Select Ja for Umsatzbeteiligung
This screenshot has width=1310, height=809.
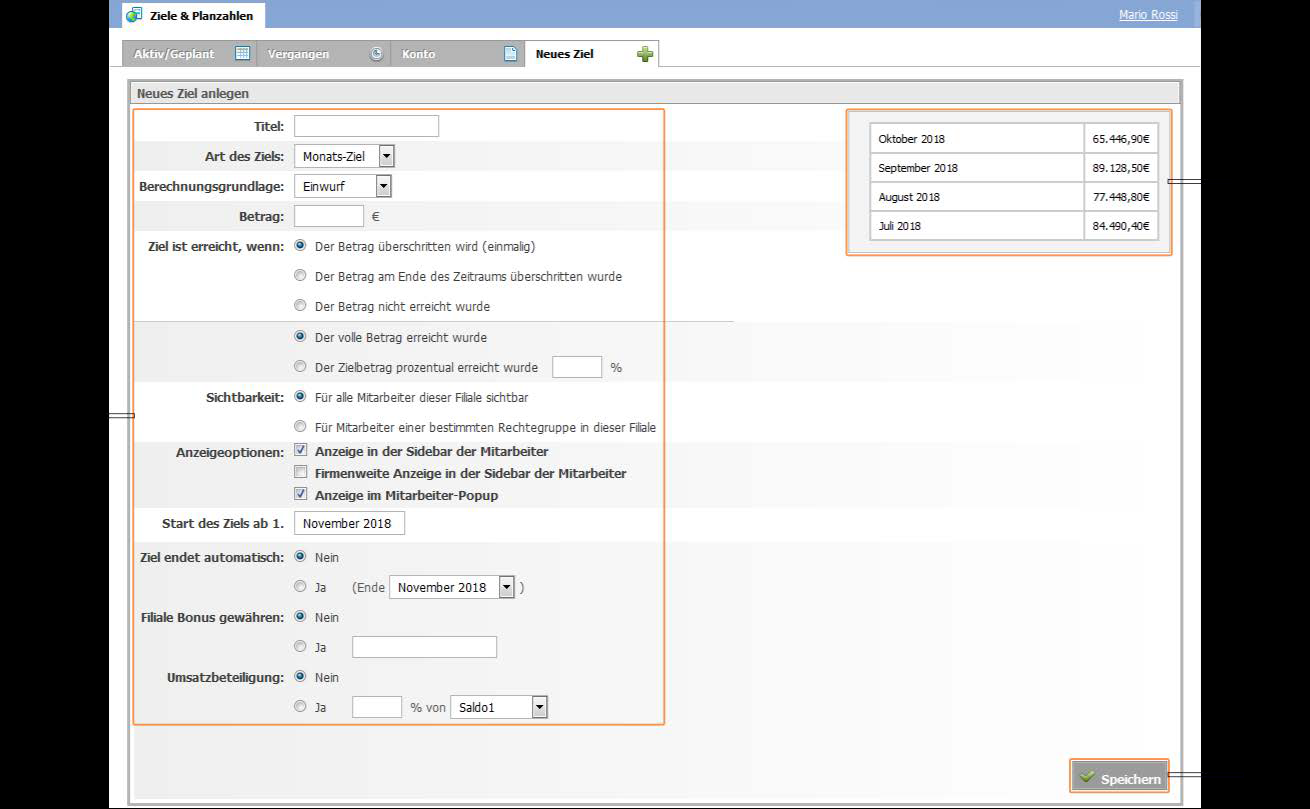[x=300, y=707]
